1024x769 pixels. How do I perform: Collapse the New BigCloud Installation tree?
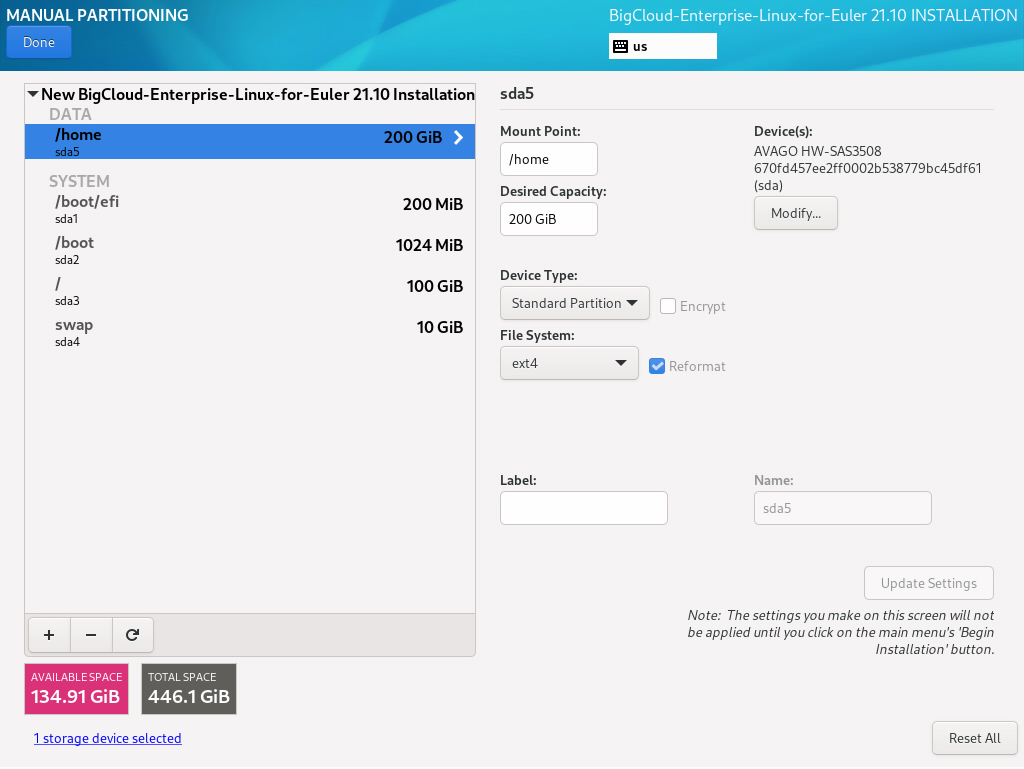tap(33, 94)
